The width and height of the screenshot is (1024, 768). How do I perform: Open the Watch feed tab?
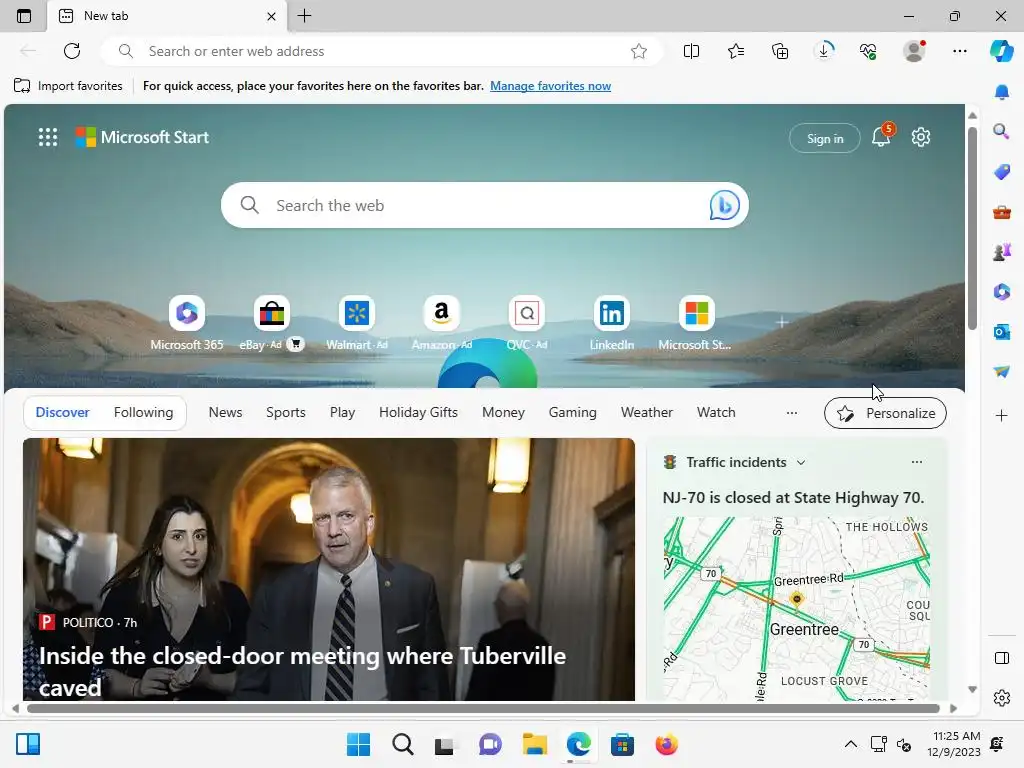[716, 413]
